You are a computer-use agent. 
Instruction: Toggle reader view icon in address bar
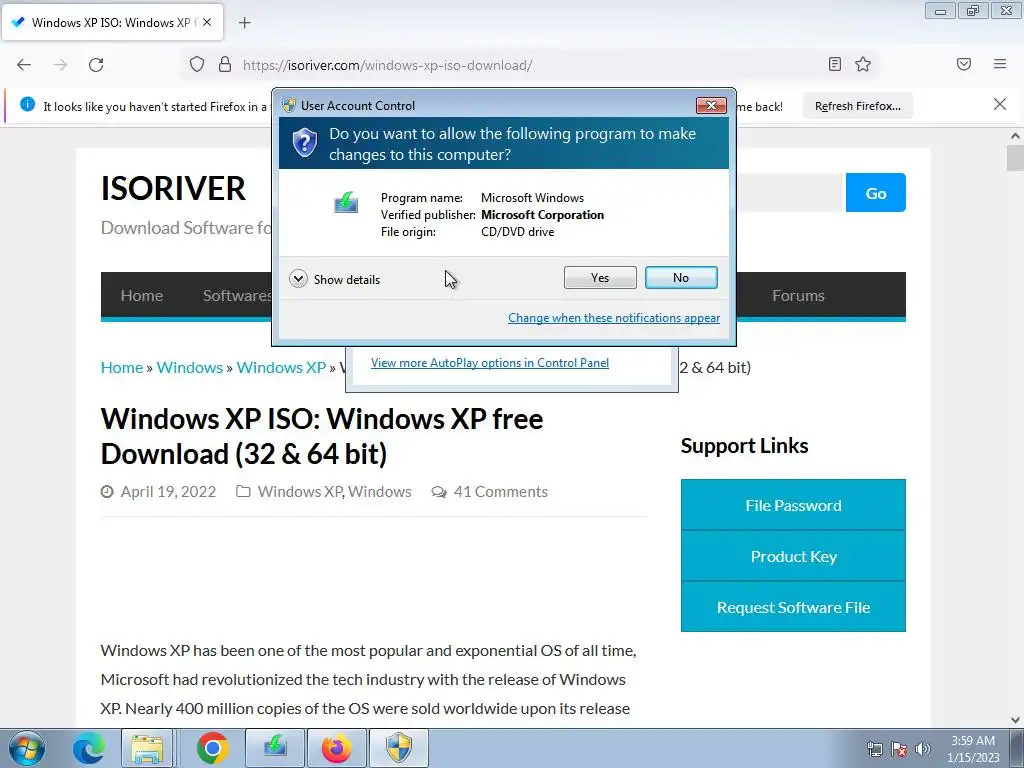[x=835, y=64]
